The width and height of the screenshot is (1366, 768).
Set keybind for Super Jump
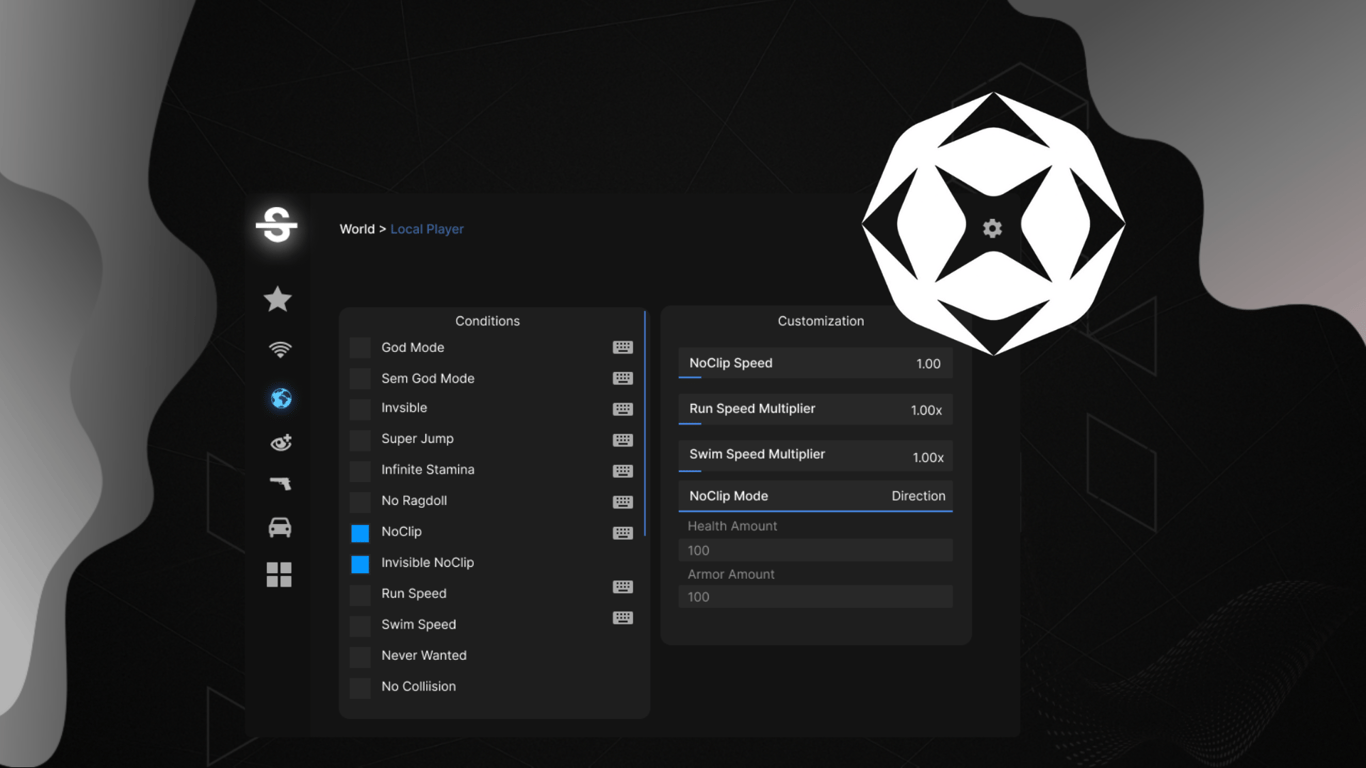[x=623, y=440]
